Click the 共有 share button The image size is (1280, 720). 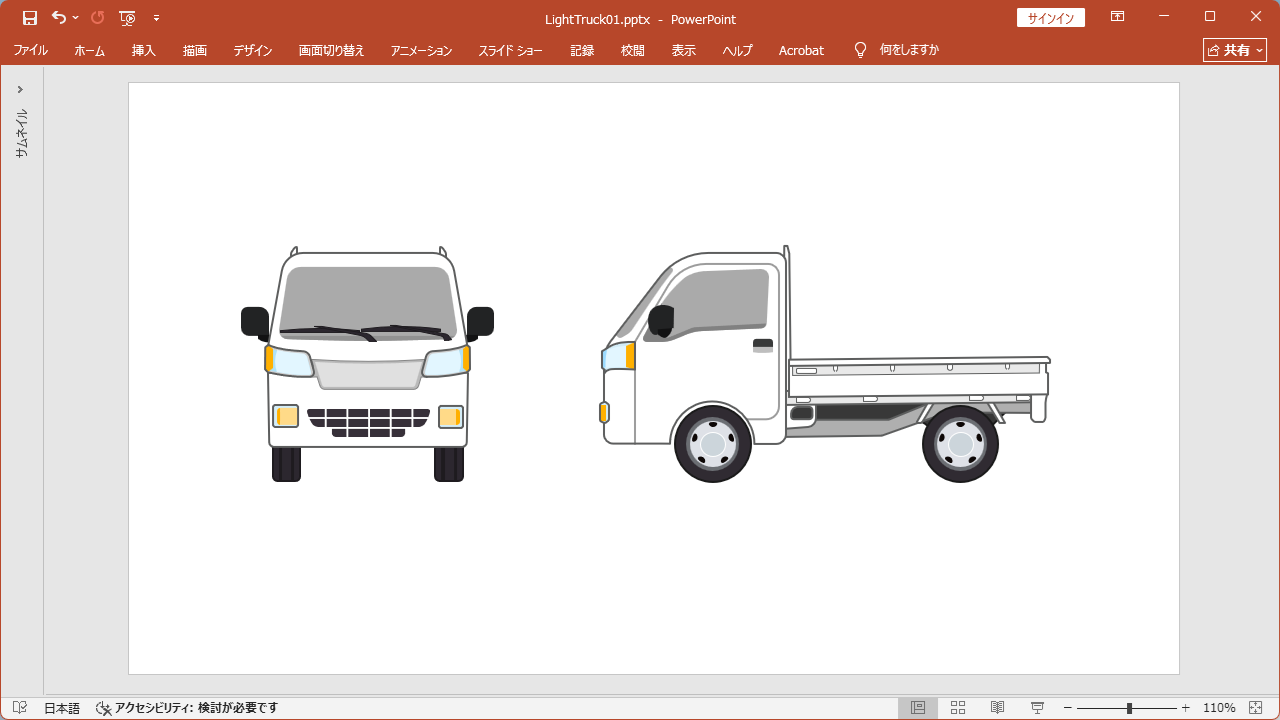pyautogui.click(x=1234, y=50)
